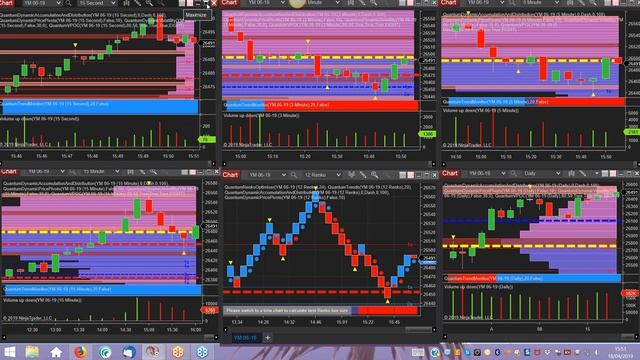Image resolution: width=640 pixels, height=360 pixels.
Task: Click 'Please switch to a time chart' message
Action: (287, 310)
